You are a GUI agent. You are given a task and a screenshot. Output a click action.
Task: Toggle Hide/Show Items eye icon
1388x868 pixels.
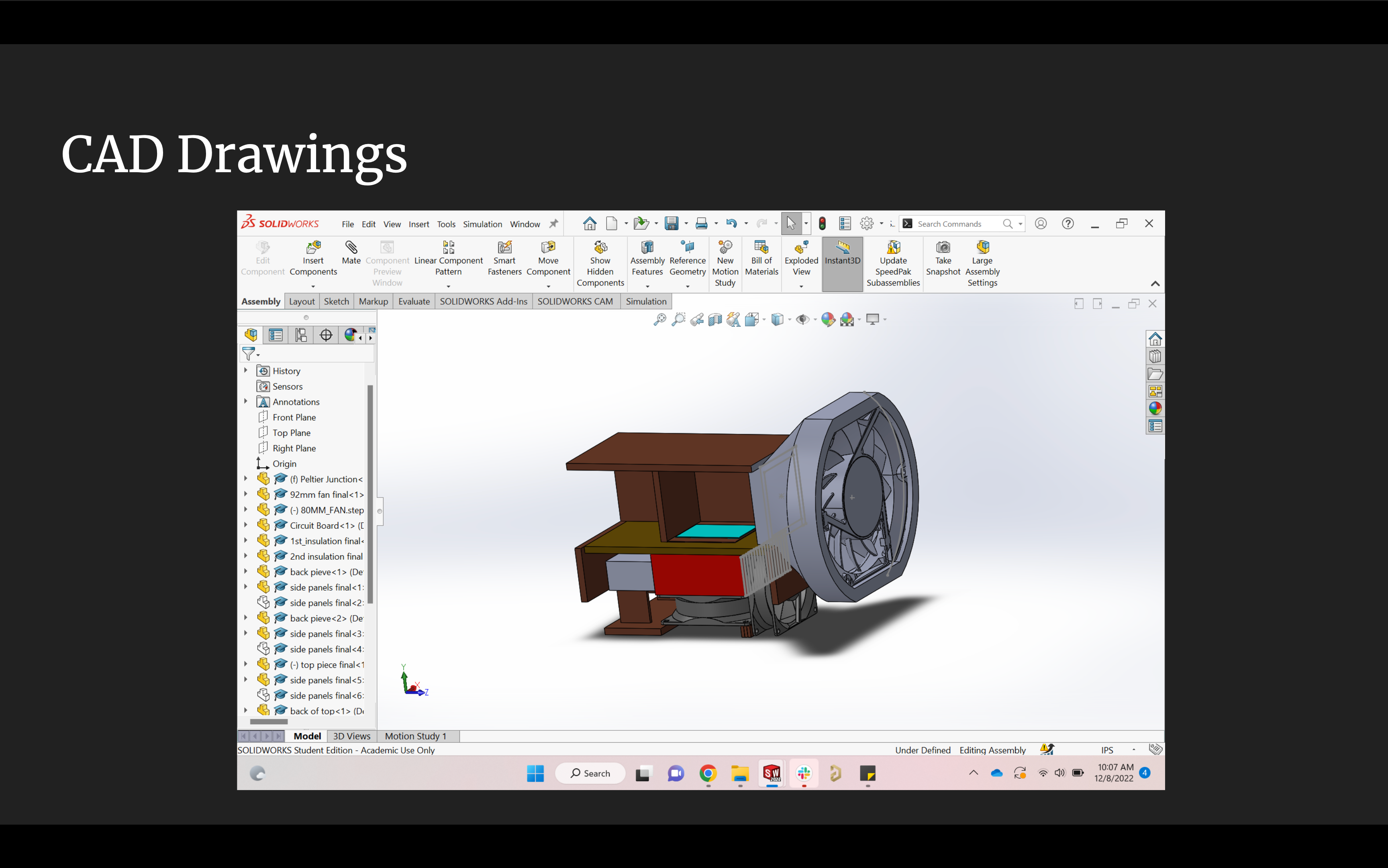(802, 320)
